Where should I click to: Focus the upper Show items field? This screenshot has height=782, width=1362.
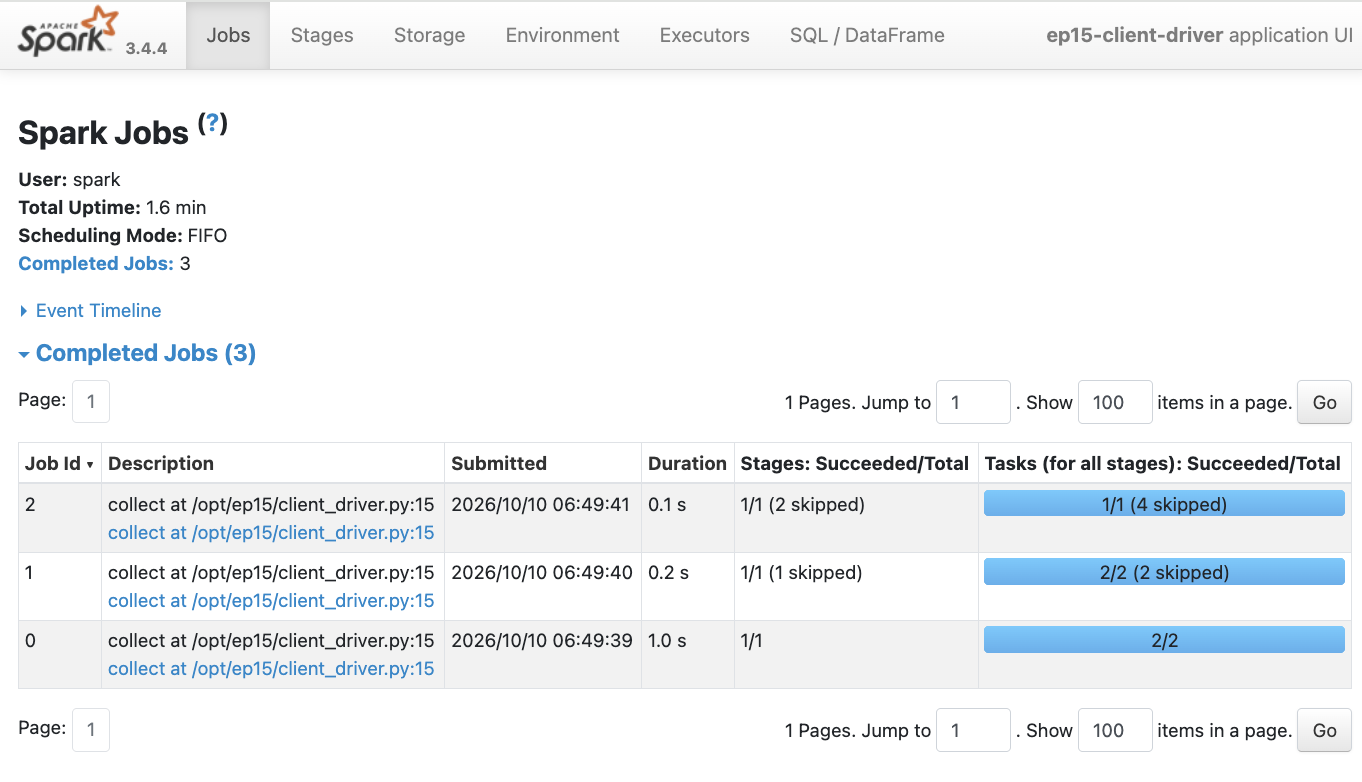point(1115,402)
